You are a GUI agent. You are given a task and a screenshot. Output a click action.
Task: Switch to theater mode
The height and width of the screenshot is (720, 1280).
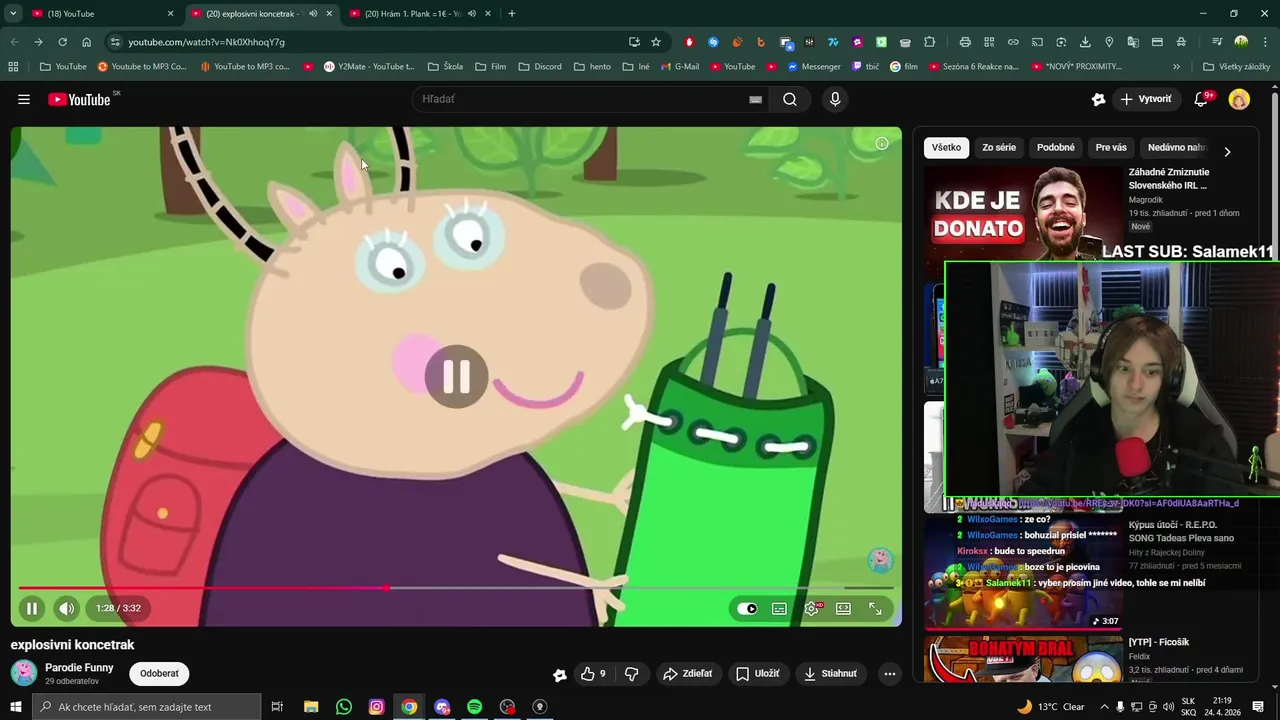point(843,608)
